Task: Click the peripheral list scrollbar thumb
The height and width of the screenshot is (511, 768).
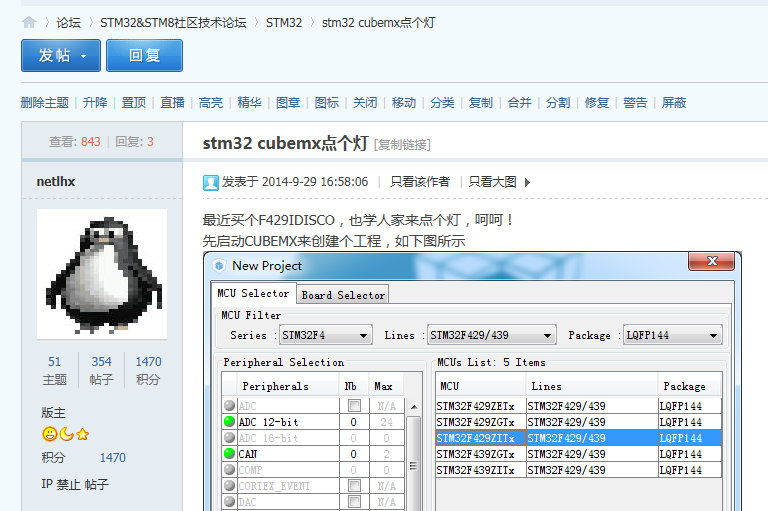Action: click(414, 465)
